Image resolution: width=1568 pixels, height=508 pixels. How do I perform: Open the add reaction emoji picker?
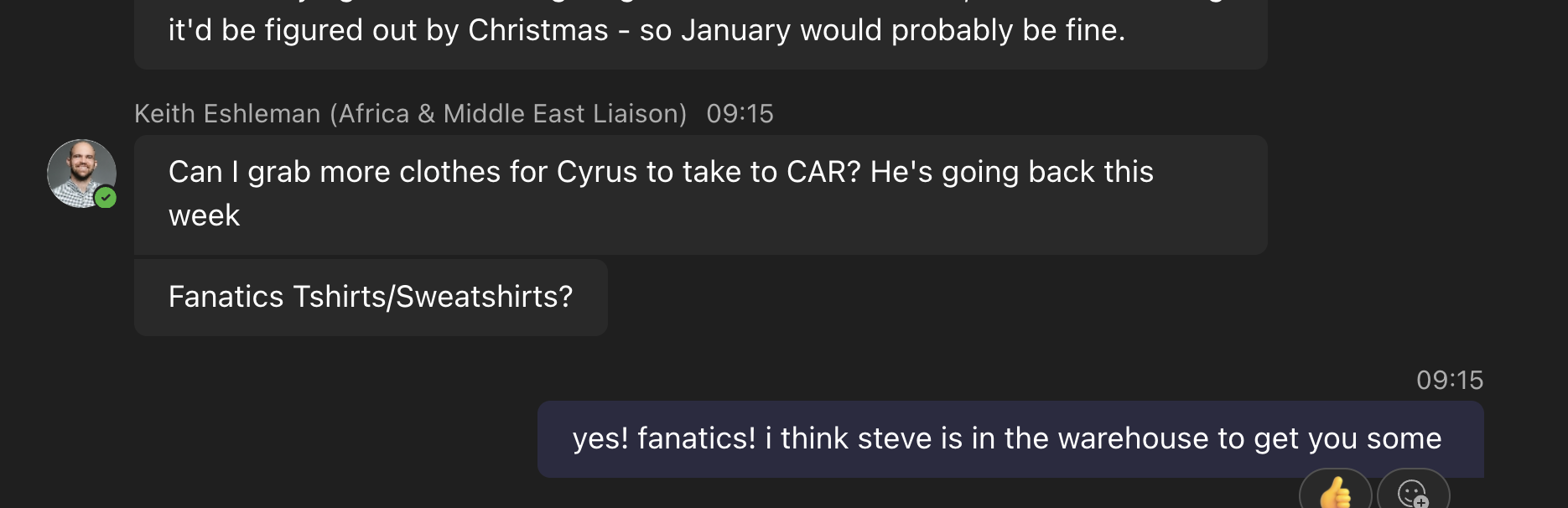tap(1413, 492)
